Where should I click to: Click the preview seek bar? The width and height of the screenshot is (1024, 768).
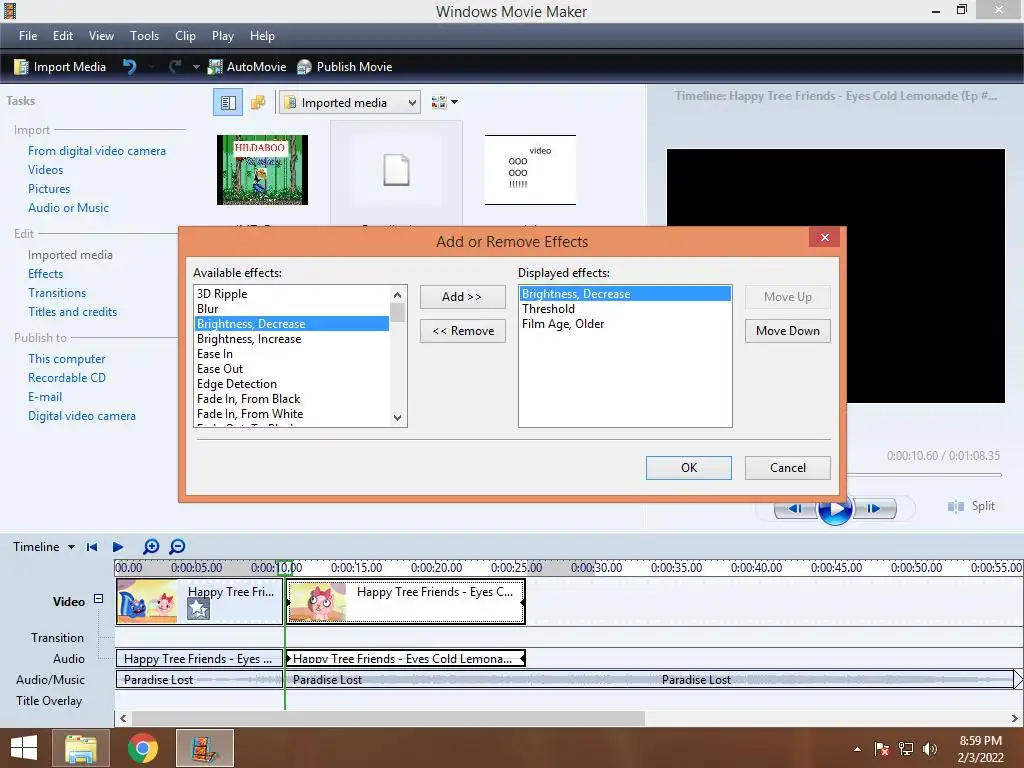coord(924,474)
